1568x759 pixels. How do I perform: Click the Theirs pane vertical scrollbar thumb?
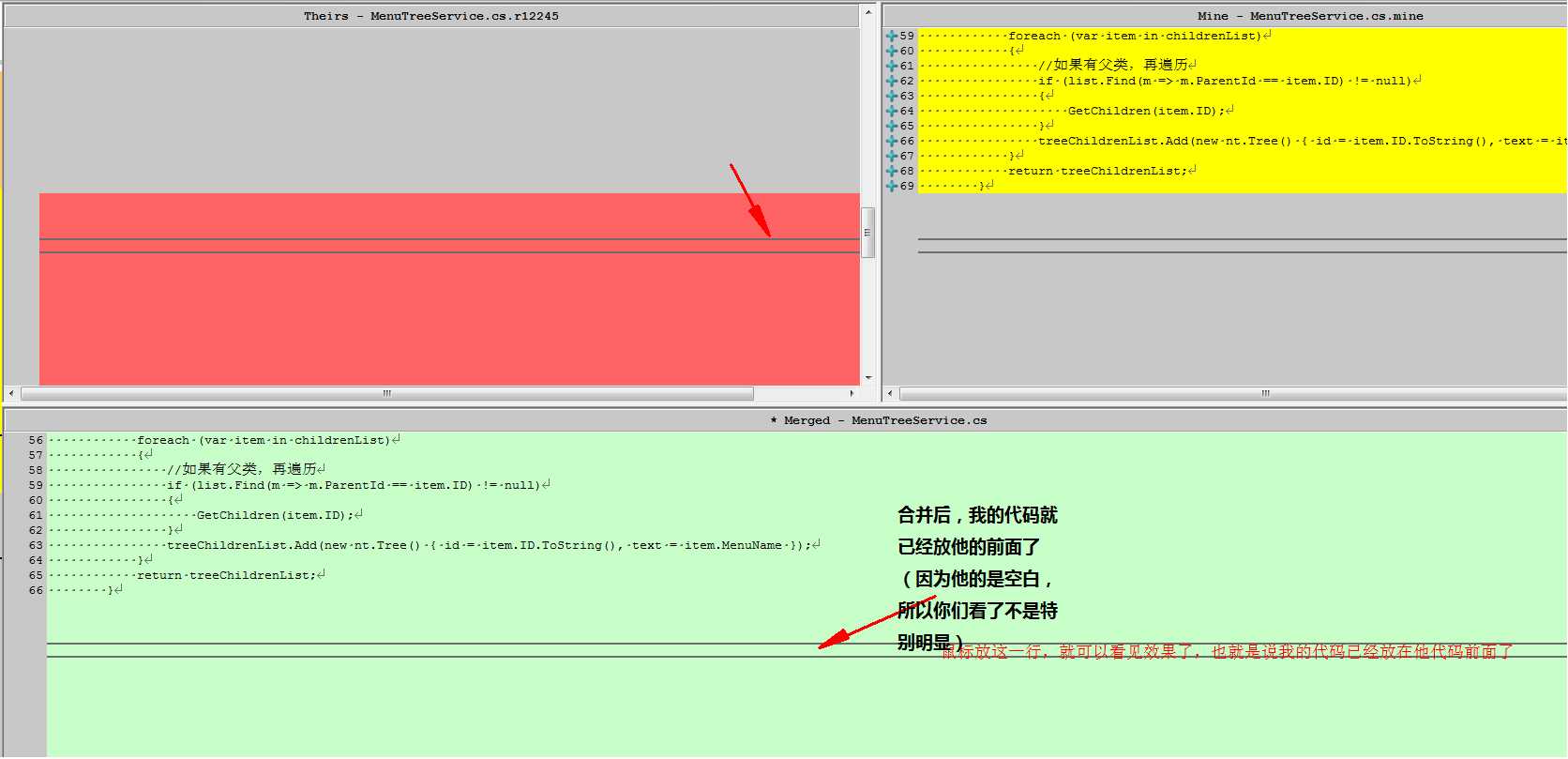tap(868, 232)
